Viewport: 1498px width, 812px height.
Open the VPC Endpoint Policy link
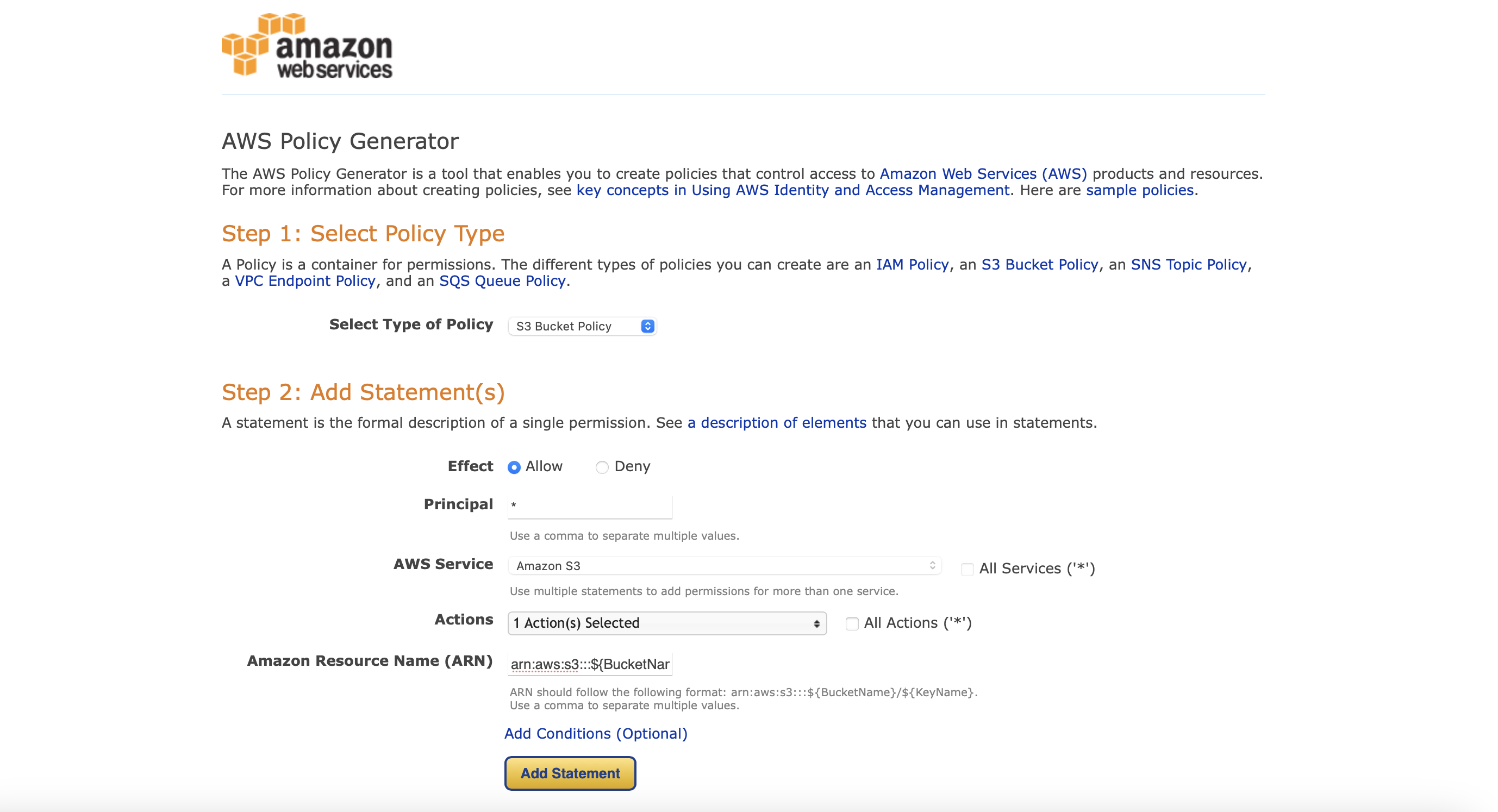click(x=305, y=281)
